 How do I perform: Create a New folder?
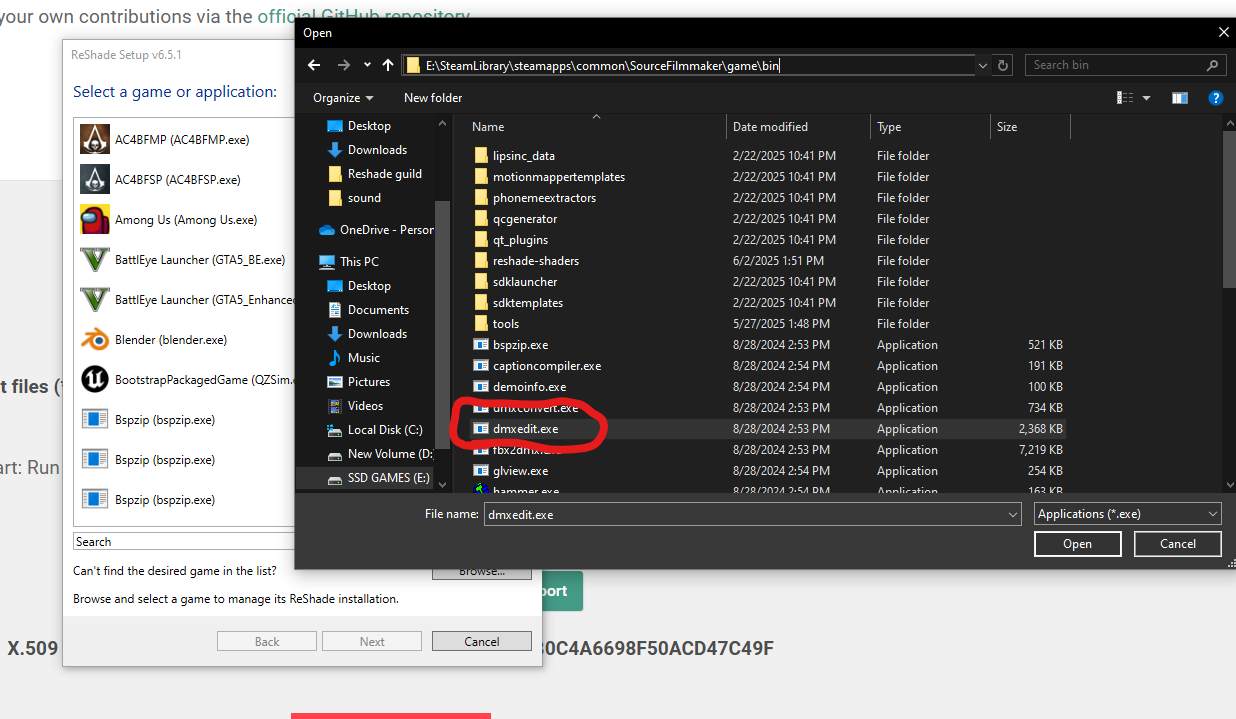tap(433, 98)
